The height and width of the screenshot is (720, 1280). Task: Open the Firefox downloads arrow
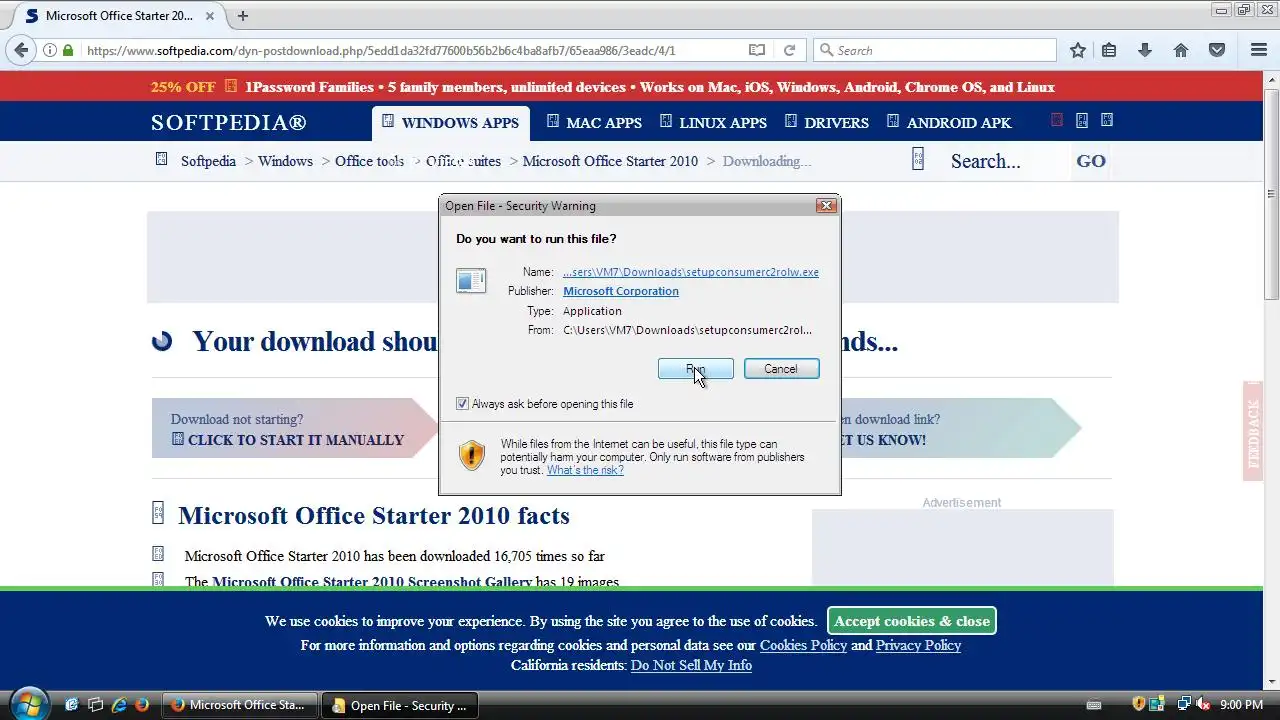(1145, 50)
